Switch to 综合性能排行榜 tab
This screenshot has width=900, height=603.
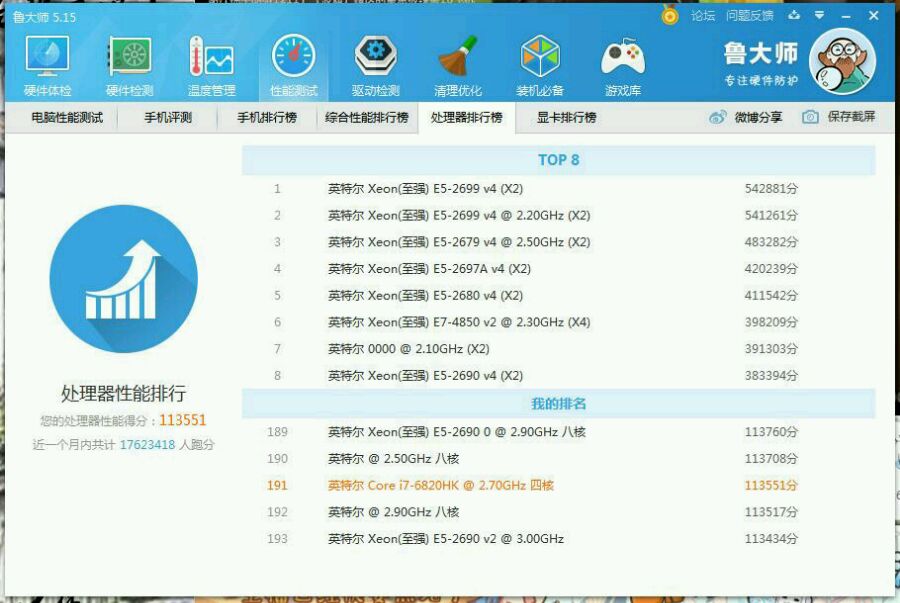pos(367,118)
